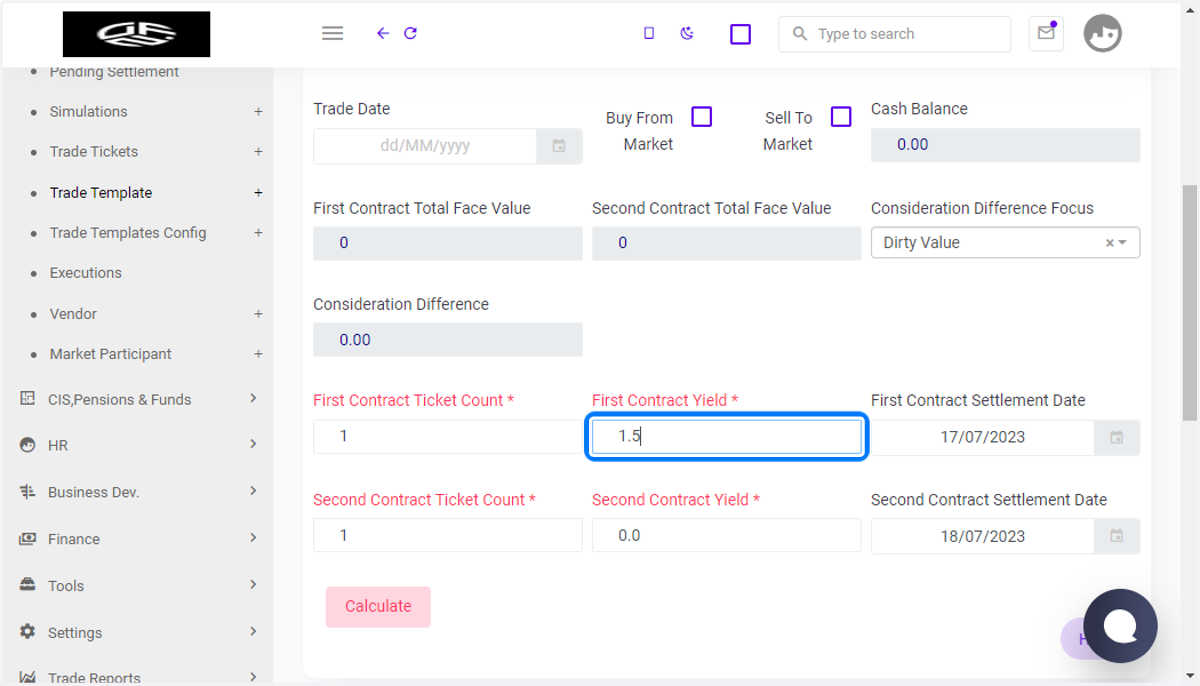Focus the Second Contract Yield field

point(726,536)
